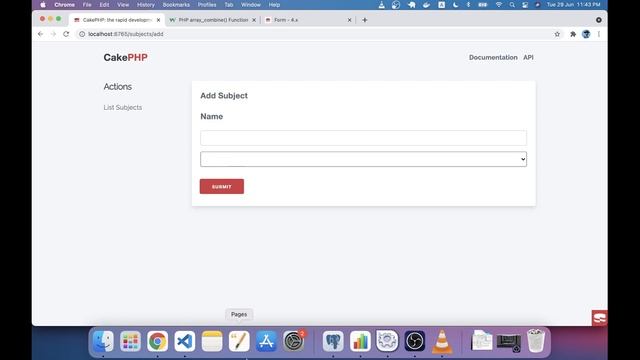This screenshot has width=640, height=360.
Task: Open a new browser tab
Action: pyautogui.click(x=364, y=20)
